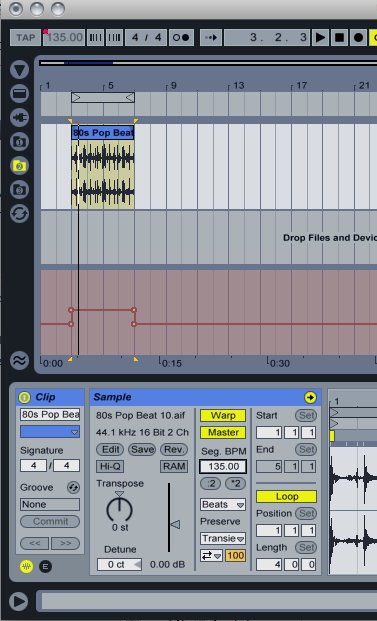
Task: Click the sample Edit button
Action: [x=110, y=449]
